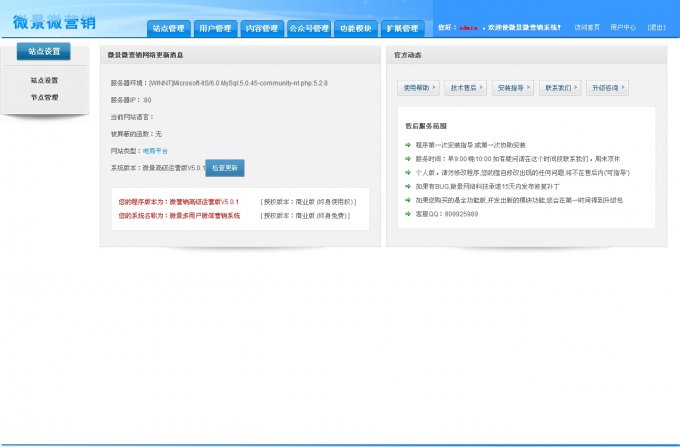The height and width of the screenshot is (447, 680).
Task: Click the 当前网站语言 line
Action: (132, 117)
